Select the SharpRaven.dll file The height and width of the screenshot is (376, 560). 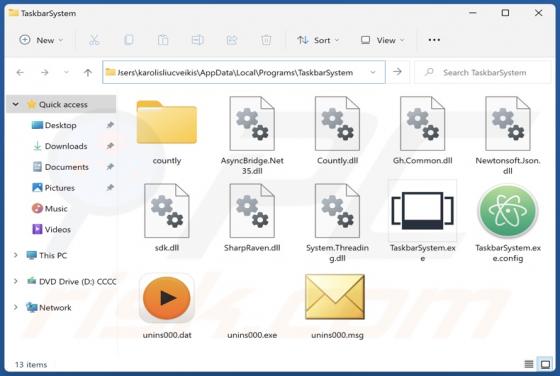point(252,211)
